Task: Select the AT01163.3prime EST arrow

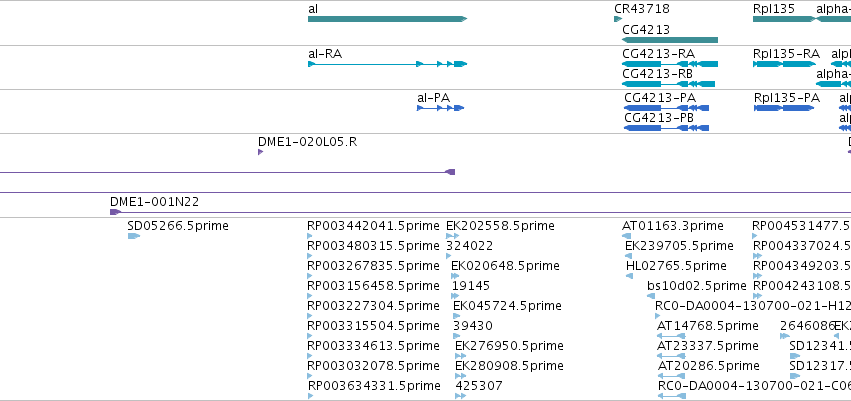Action: tap(626, 236)
